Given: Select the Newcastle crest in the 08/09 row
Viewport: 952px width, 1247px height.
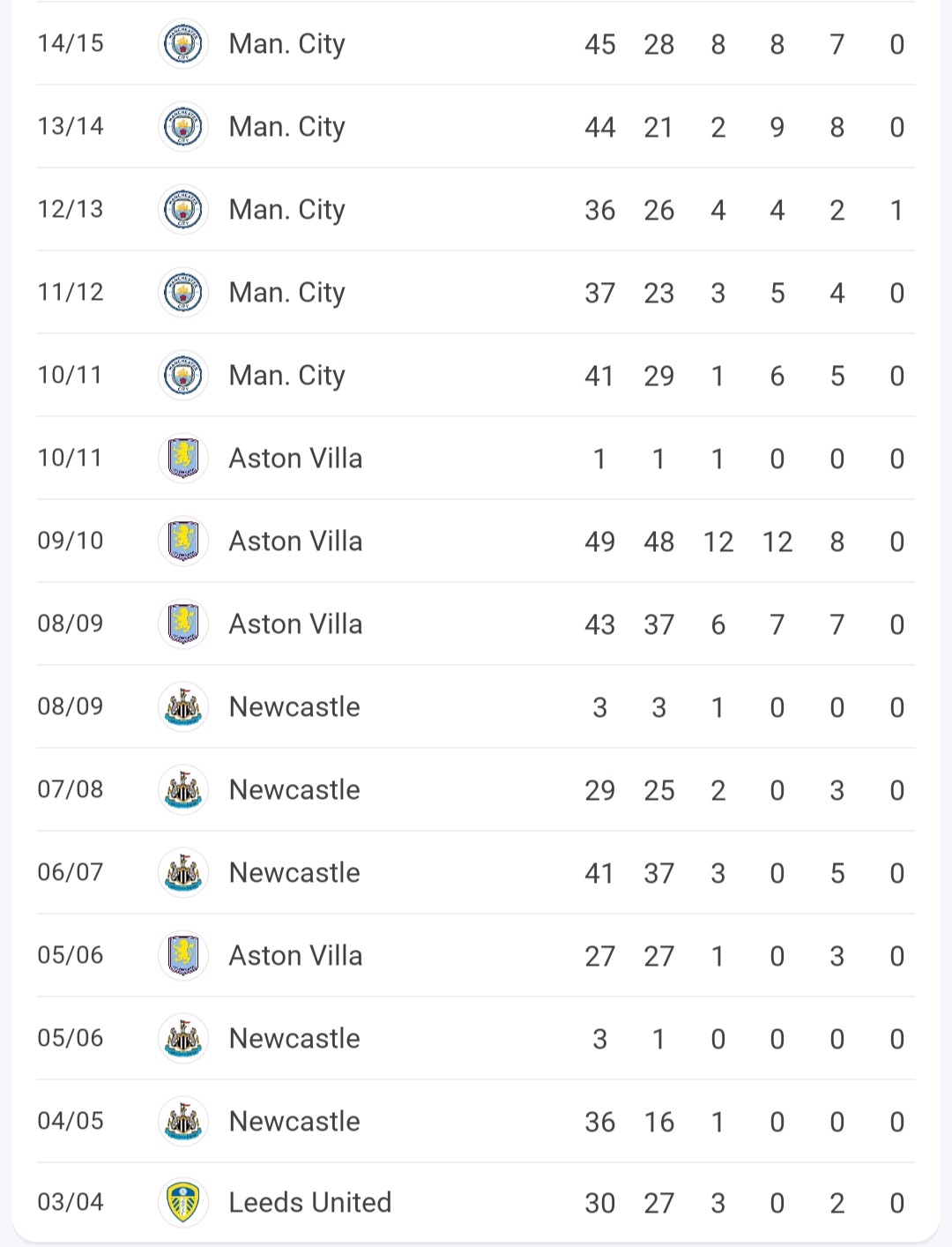Looking at the screenshot, I should pyautogui.click(x=183, y=706).
